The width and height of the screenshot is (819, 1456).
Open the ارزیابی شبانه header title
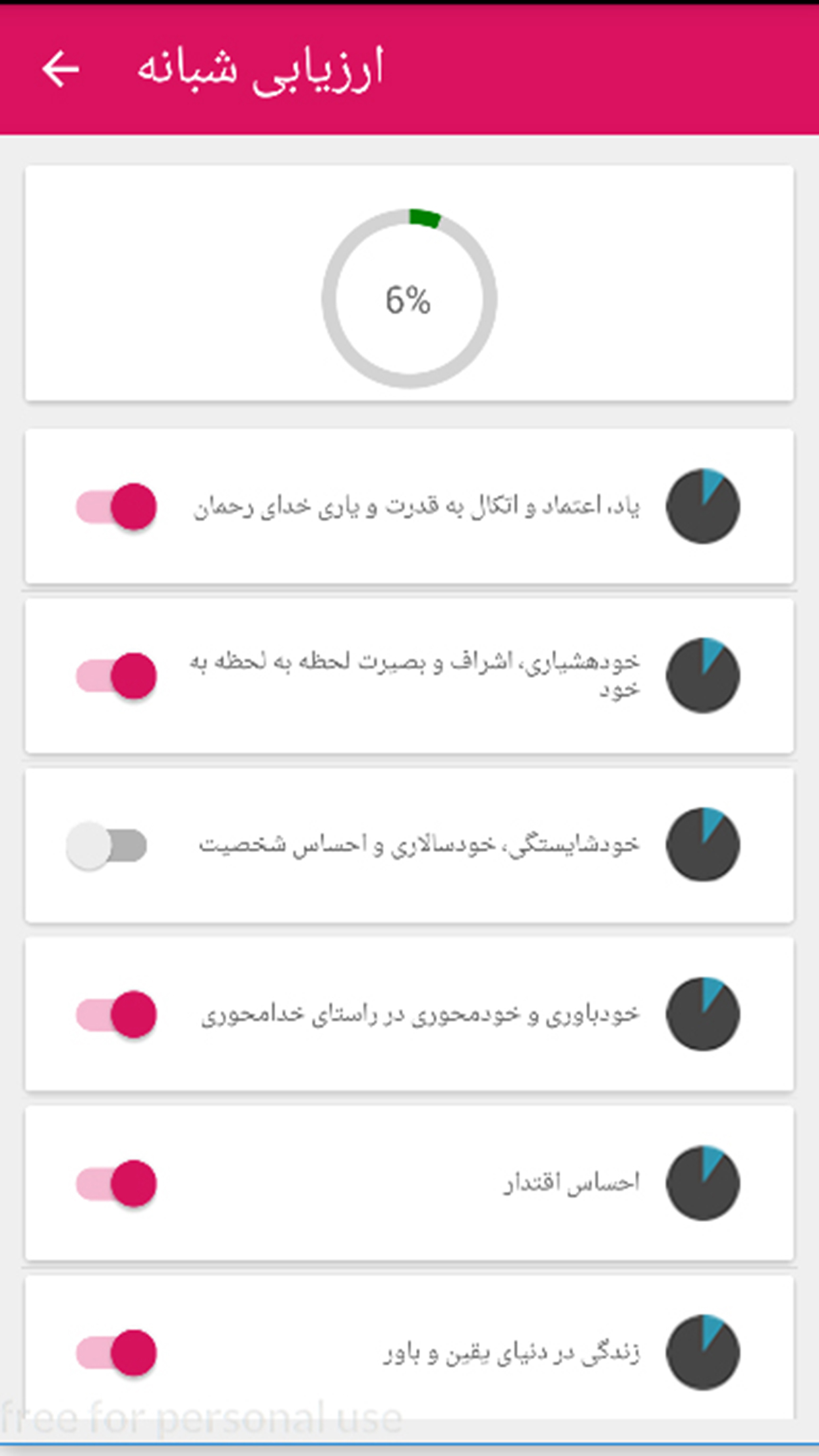point(260,69)
